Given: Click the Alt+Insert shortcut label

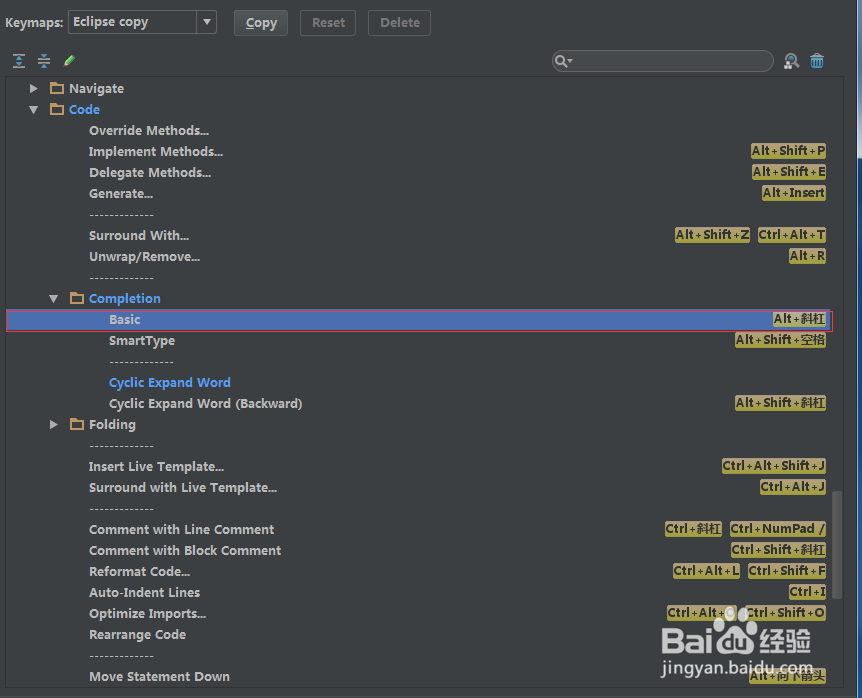Looking at the screenshot, I should 794,193.
